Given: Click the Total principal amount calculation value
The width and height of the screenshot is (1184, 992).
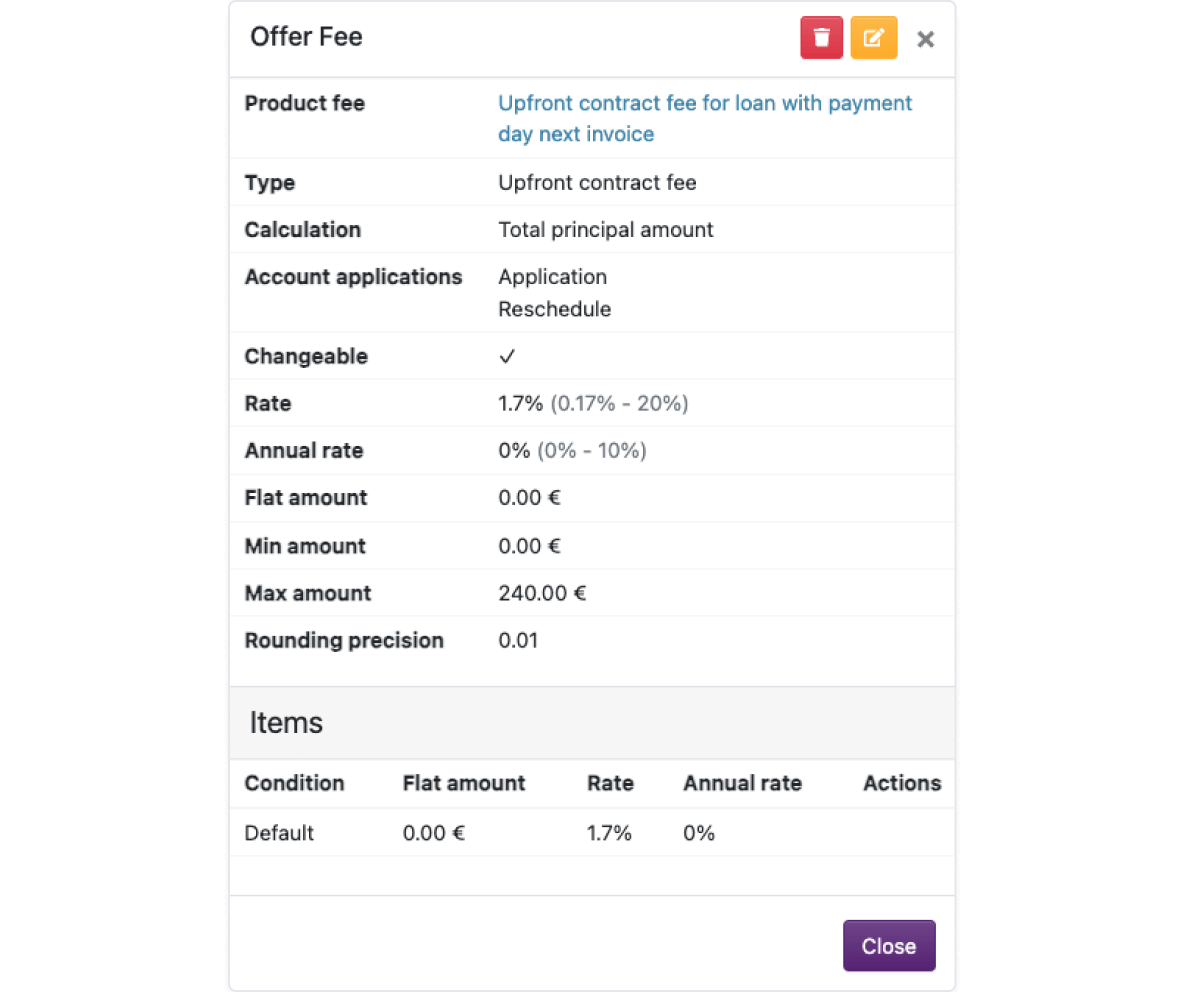Looking at the screenshot, I should [x=606, y=230].
